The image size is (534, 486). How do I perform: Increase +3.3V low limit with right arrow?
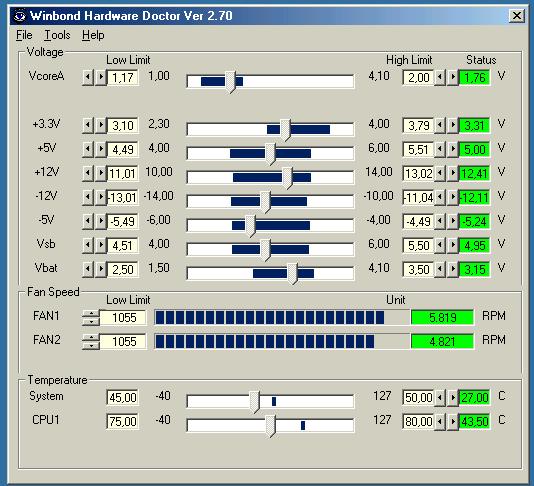click(x=101, y=126)
